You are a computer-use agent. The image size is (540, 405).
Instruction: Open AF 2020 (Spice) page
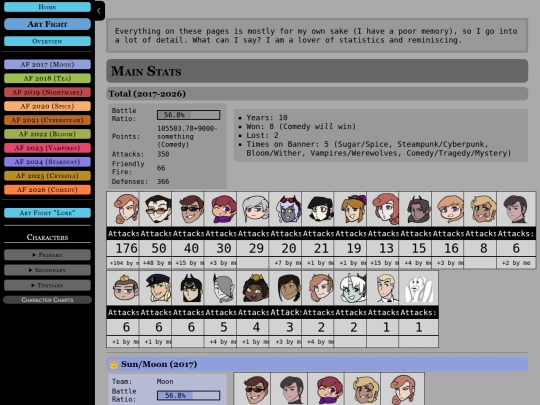click(x=48, y=106)
